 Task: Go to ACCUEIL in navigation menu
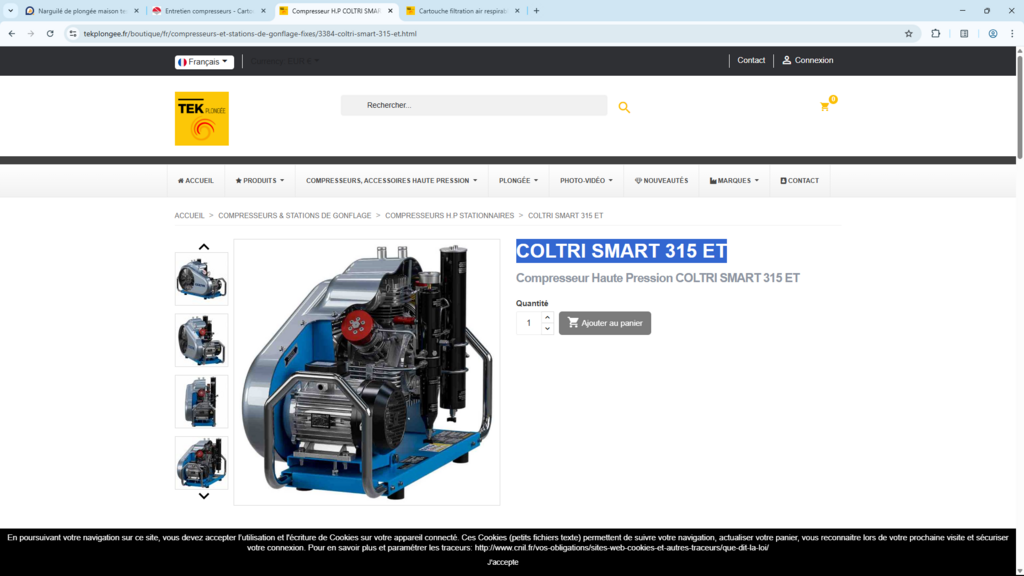(196, 181)
